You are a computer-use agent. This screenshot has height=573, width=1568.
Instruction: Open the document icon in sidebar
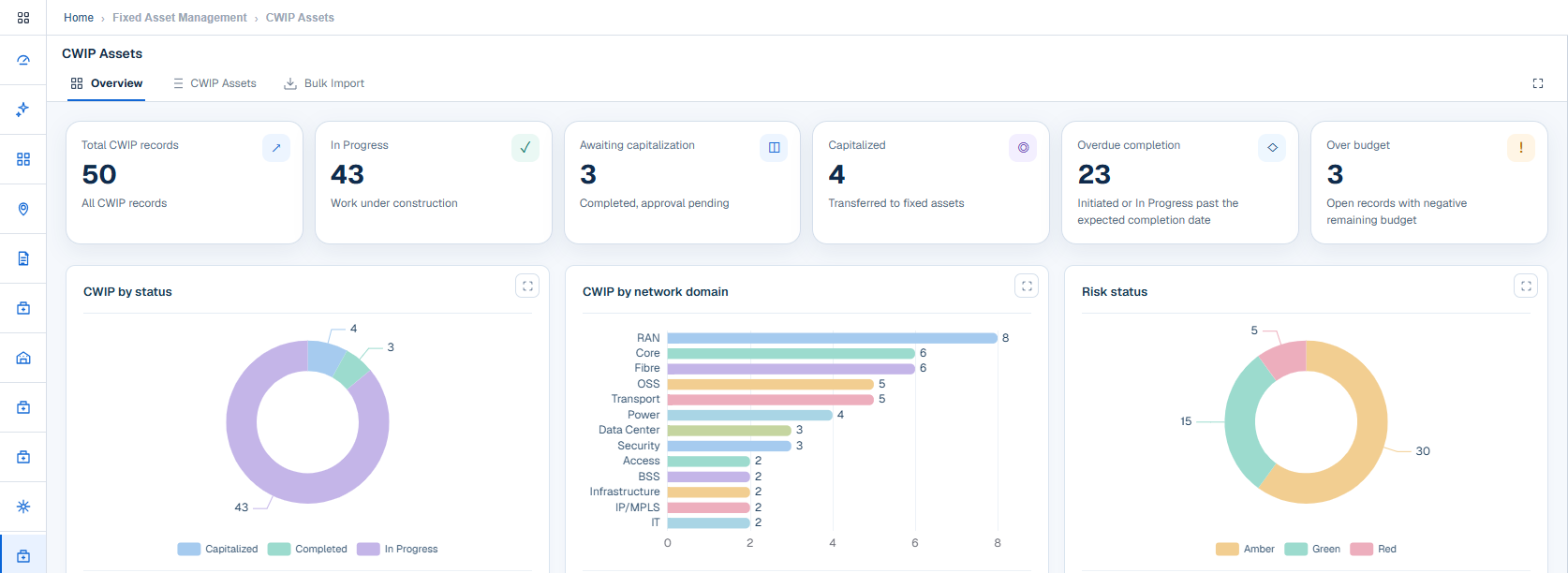tap(23, 258)
